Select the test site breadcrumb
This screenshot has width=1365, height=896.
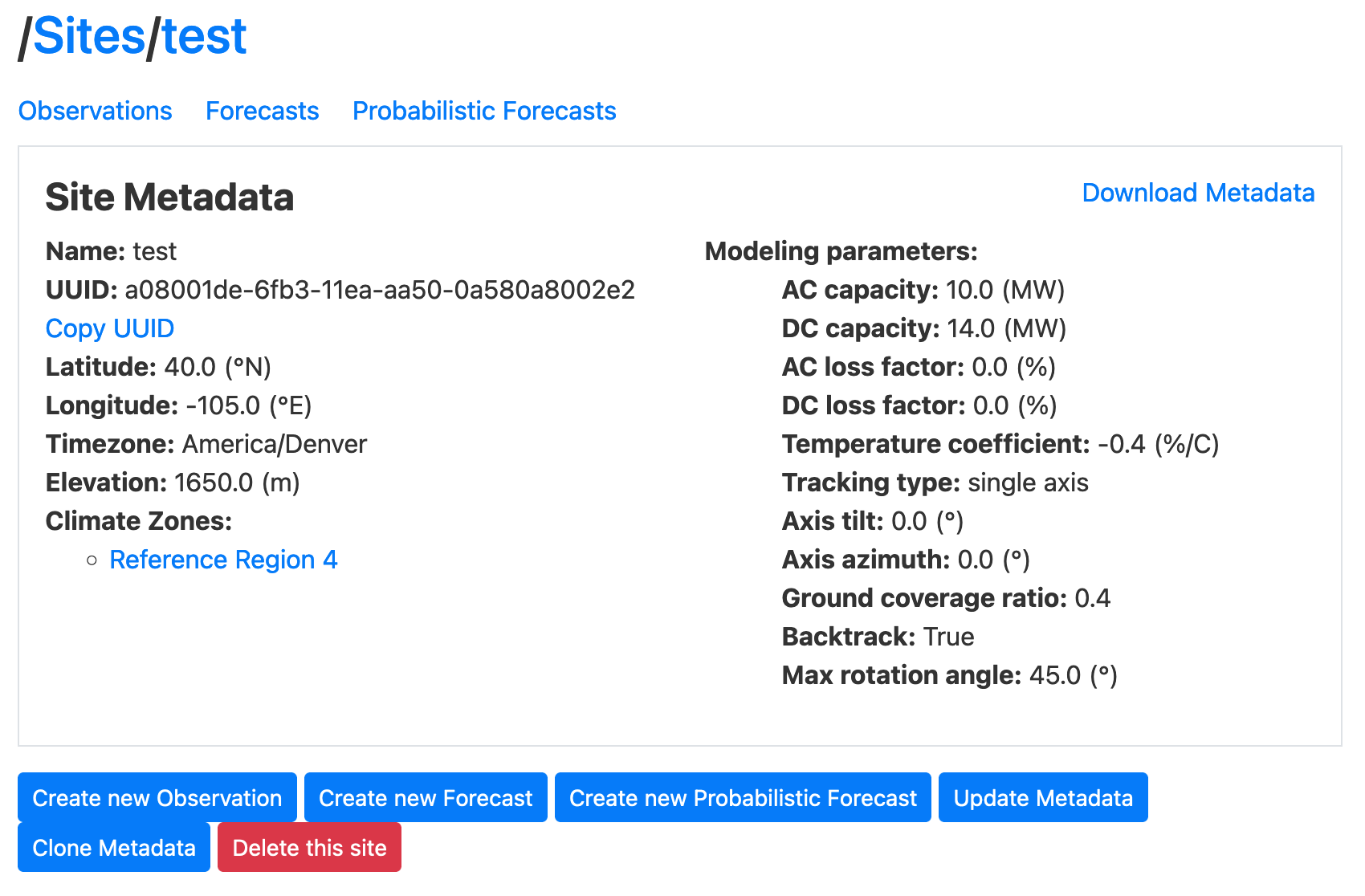click(x=204, y=36)
